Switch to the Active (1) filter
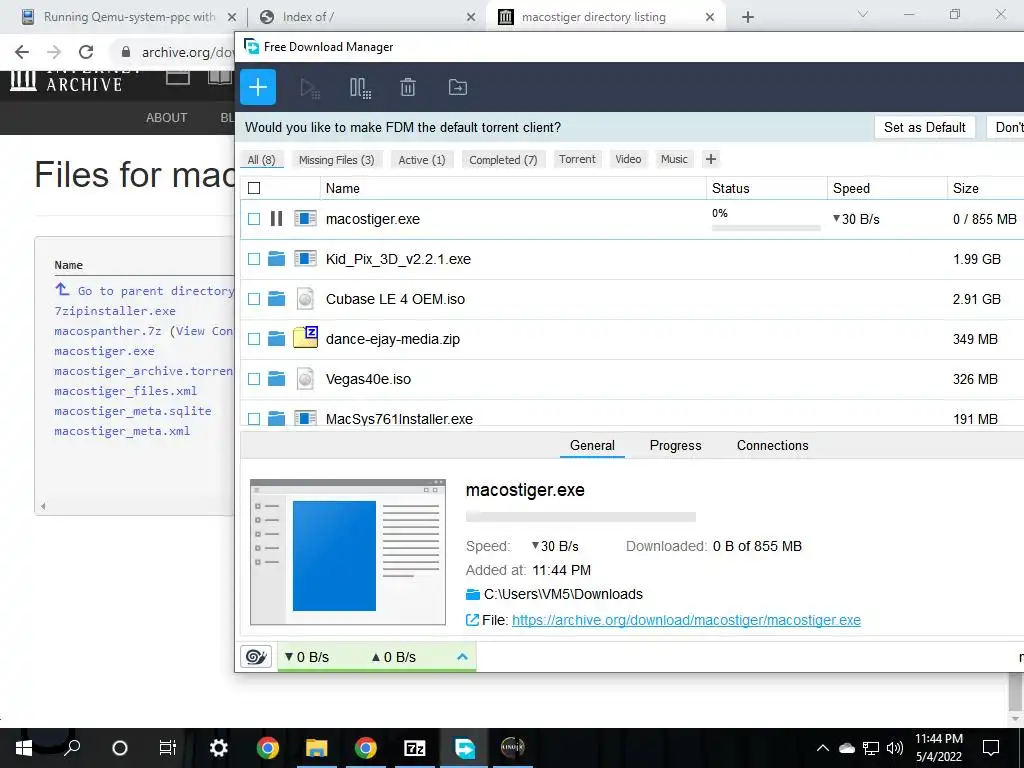The height and width of the screenshot is (768, 1024). coord(422,159)
